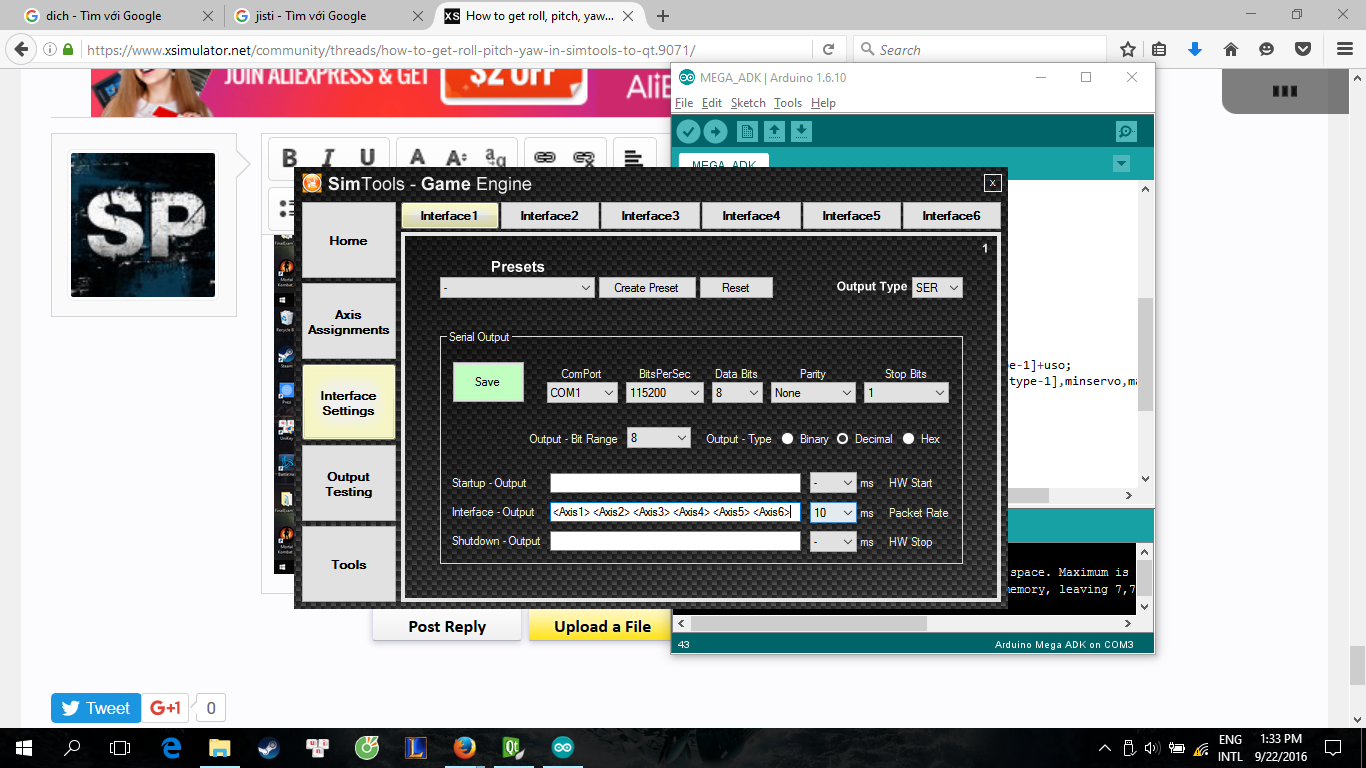Screen dimensions: 1366x768
Task: Open the Arduino Tools menu
Action: 788,103
